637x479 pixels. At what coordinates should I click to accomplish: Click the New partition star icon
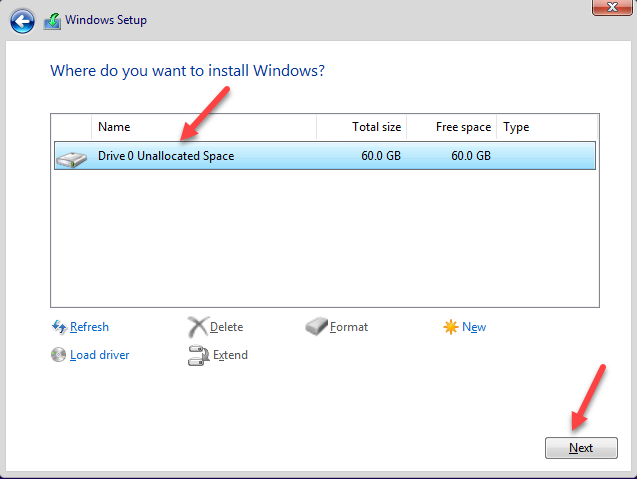tap(451, 327)
